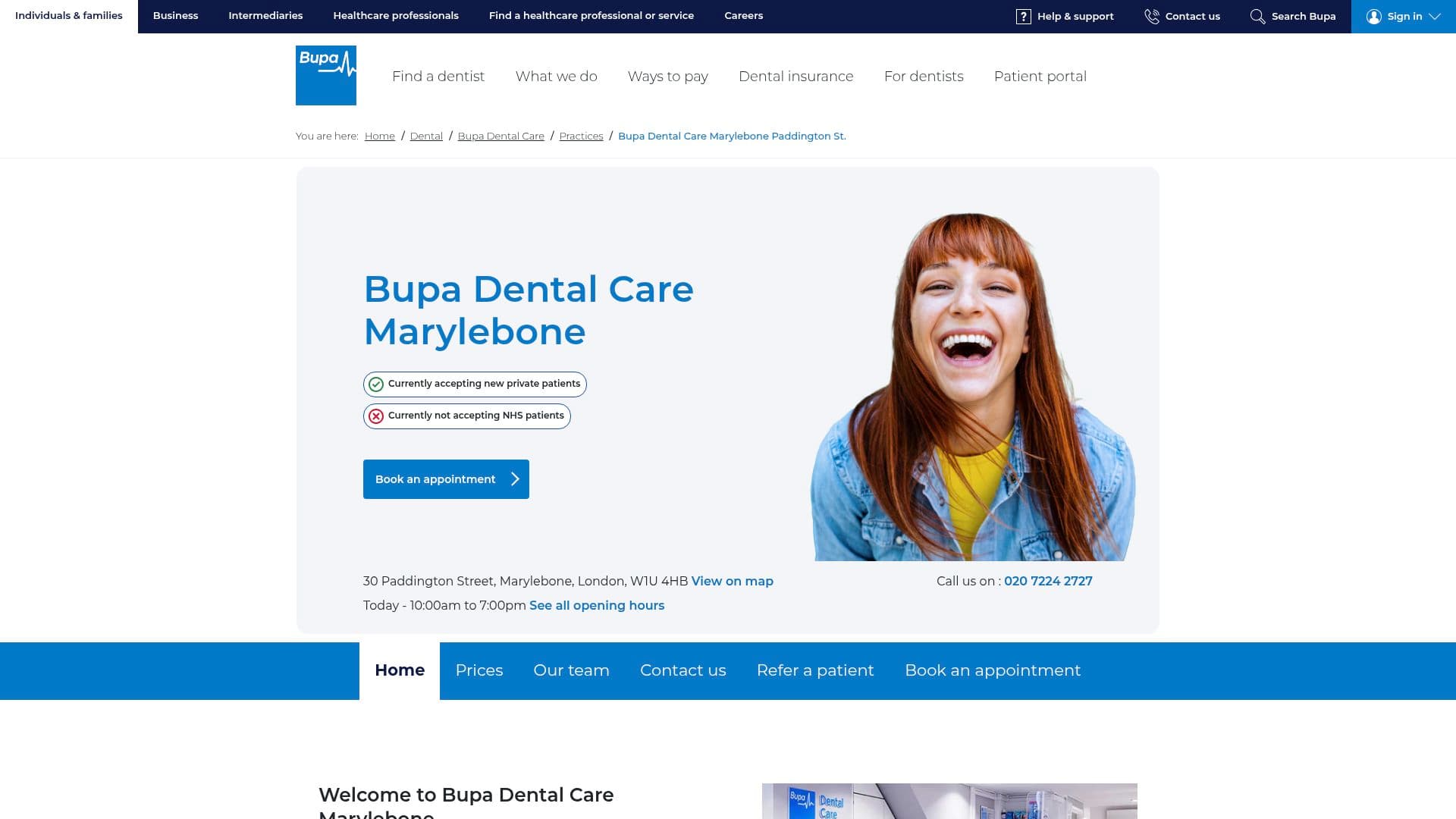
Task: Click the address text 30 Paddington Street
Action: coord(526,582)
